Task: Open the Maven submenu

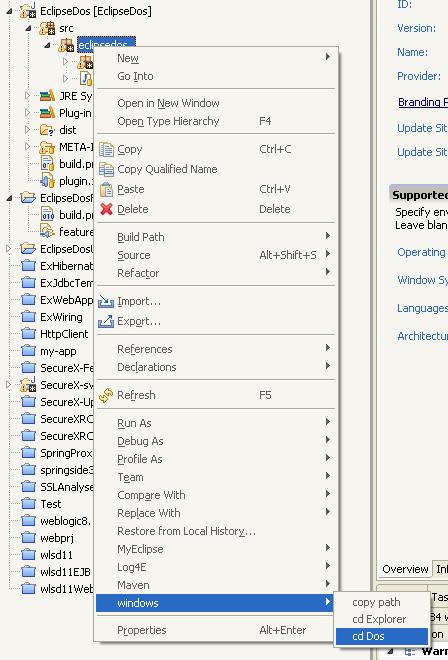Action: pos(216,585)
